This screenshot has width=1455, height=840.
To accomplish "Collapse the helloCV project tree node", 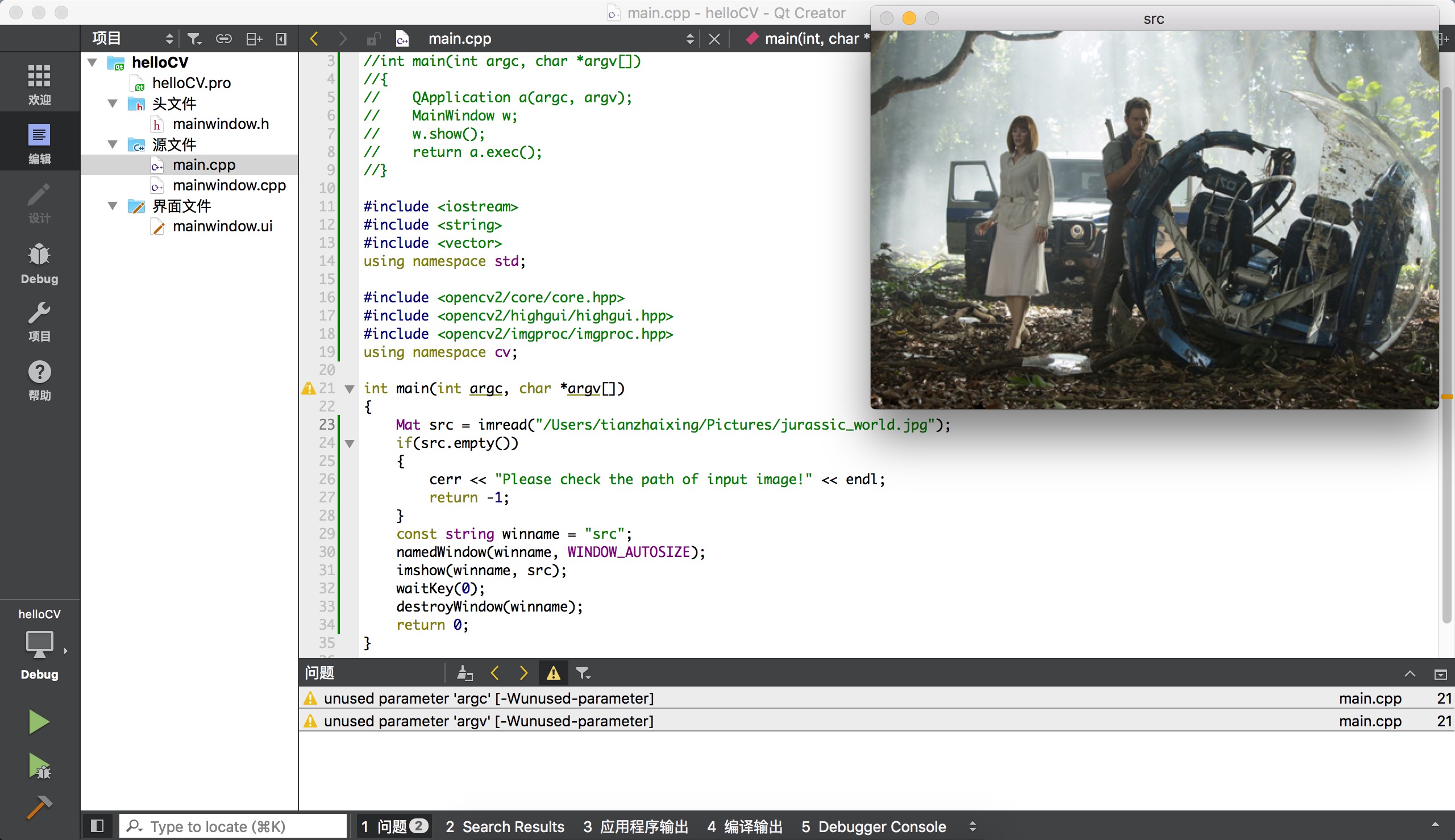I will pos(92,62).
